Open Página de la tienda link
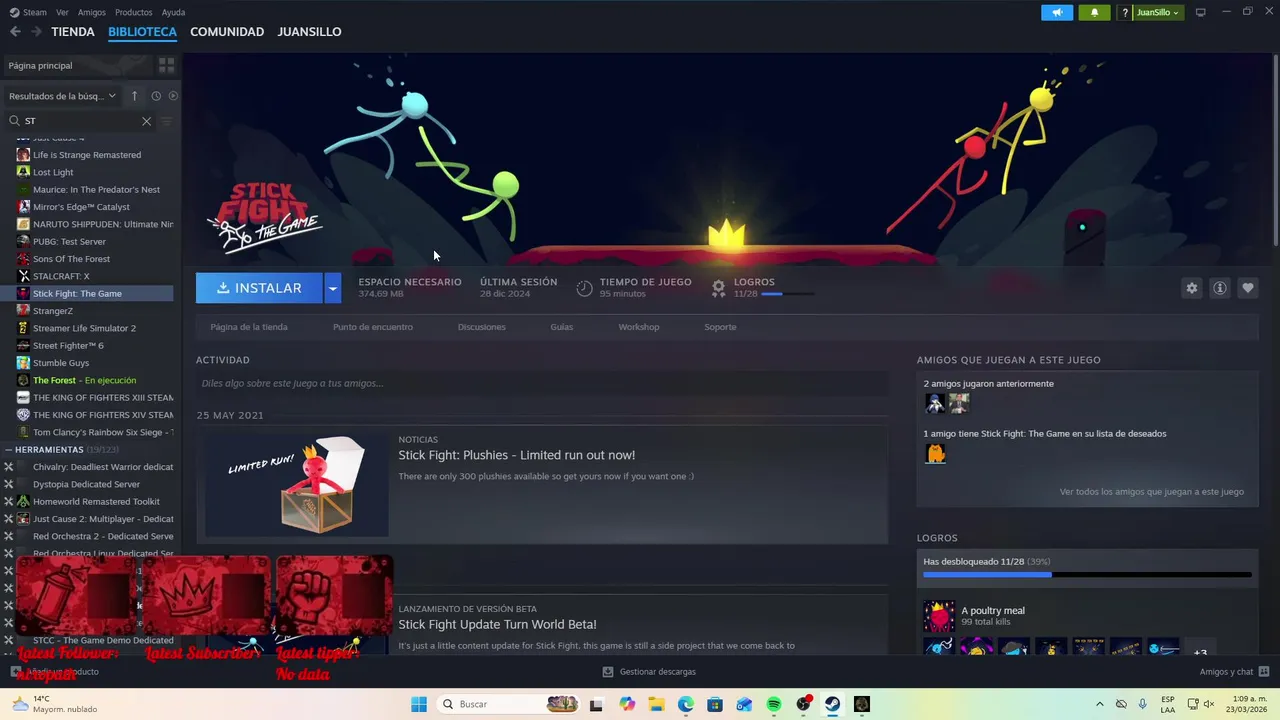This screenshot has height=720, width=1280. (x=249, y=327)
